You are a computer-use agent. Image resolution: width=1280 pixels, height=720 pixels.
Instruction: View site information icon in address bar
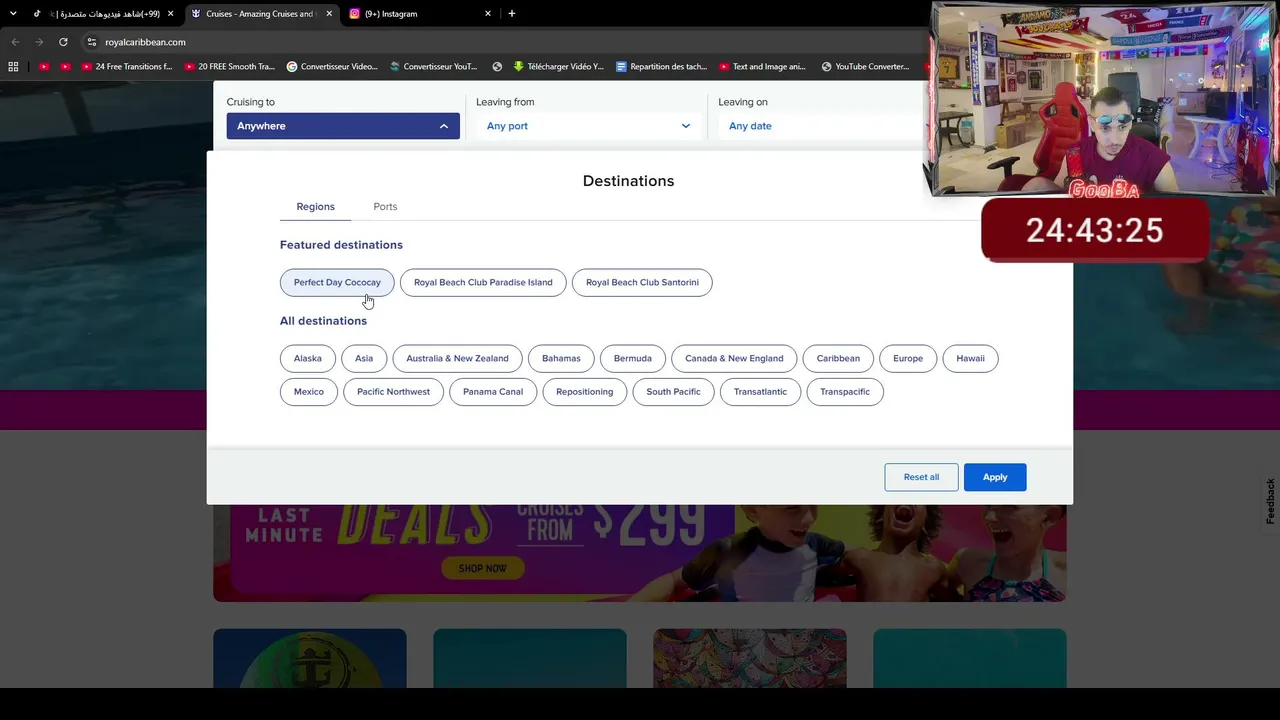coord(92,42)
